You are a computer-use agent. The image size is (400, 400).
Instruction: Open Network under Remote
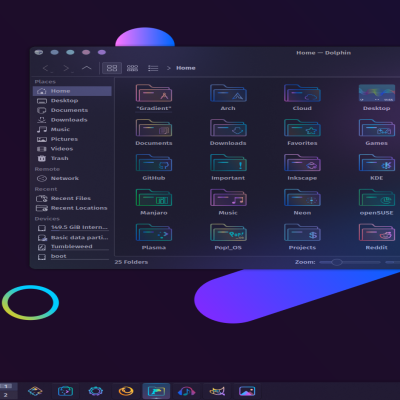pyautogui.click(x=72, y=178)
